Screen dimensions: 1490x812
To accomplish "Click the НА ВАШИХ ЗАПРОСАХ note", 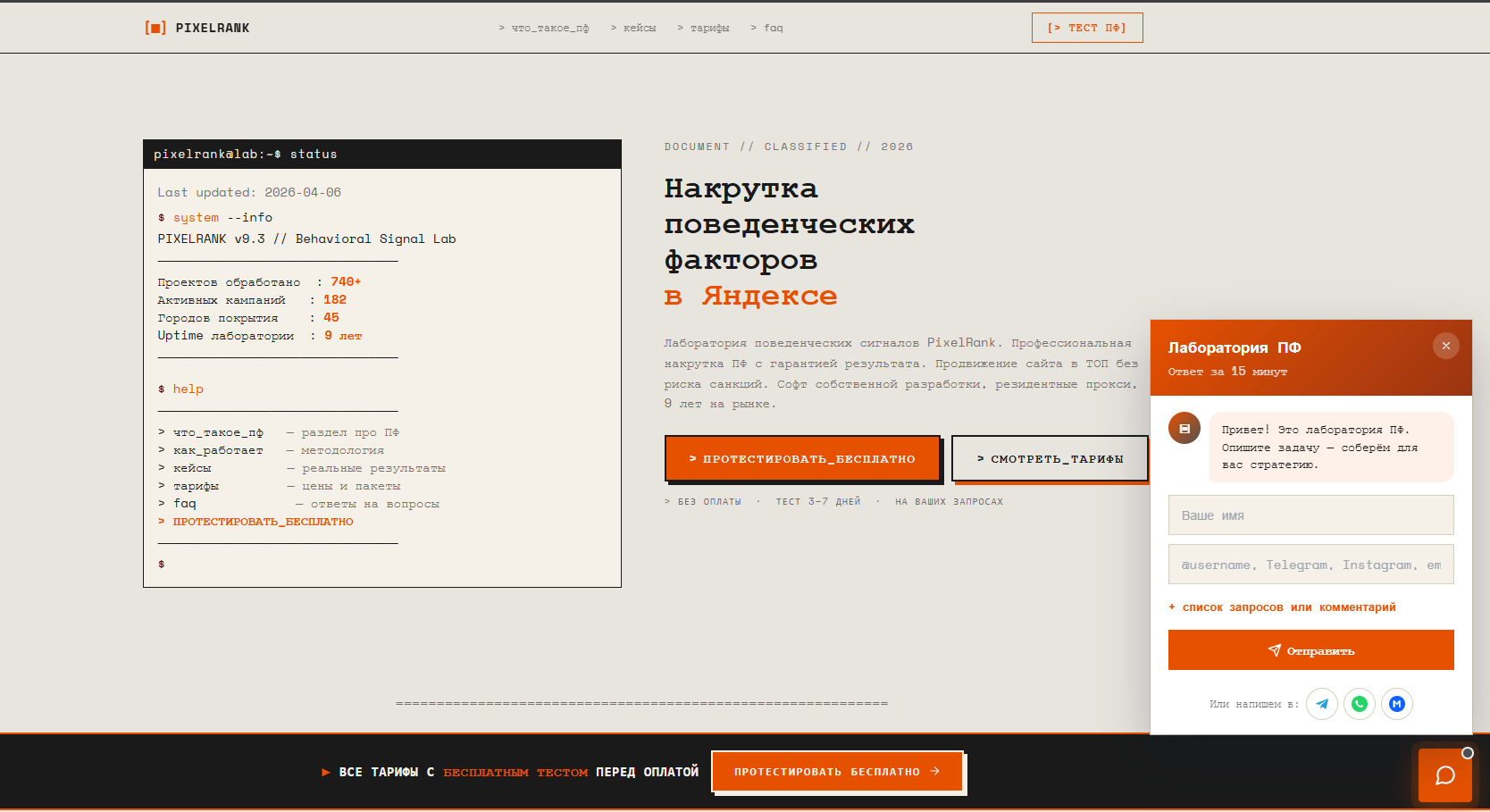I will pos(950,502).
